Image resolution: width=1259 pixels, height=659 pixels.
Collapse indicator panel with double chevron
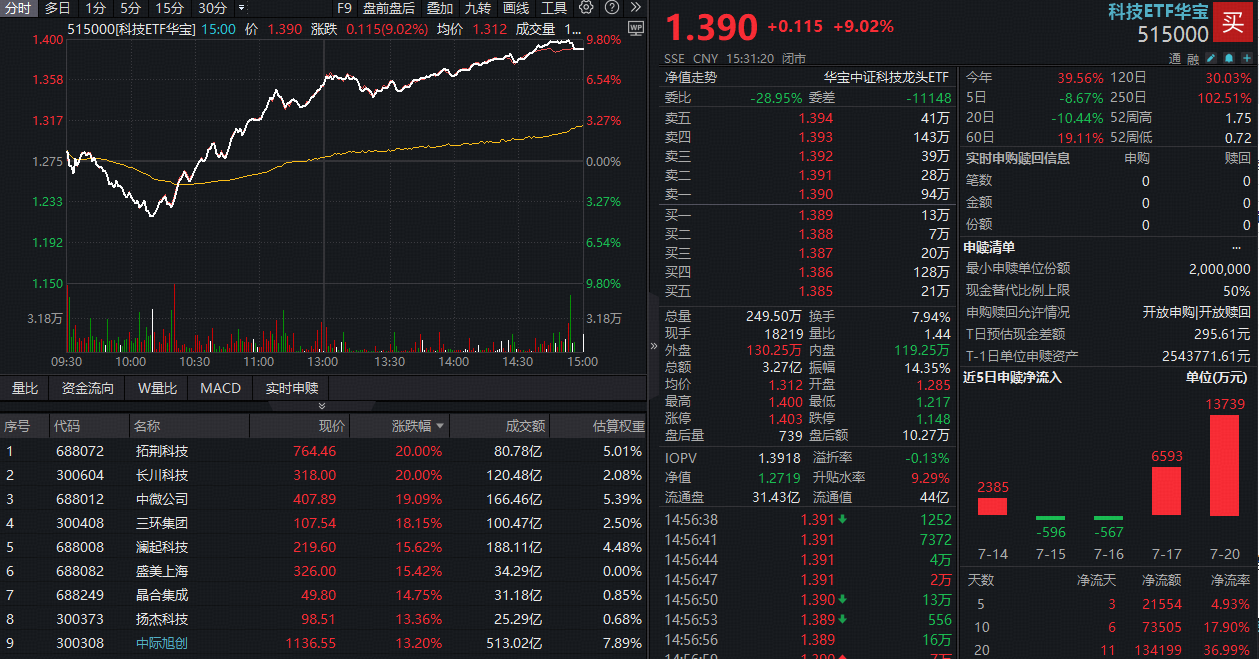point(322,406)
